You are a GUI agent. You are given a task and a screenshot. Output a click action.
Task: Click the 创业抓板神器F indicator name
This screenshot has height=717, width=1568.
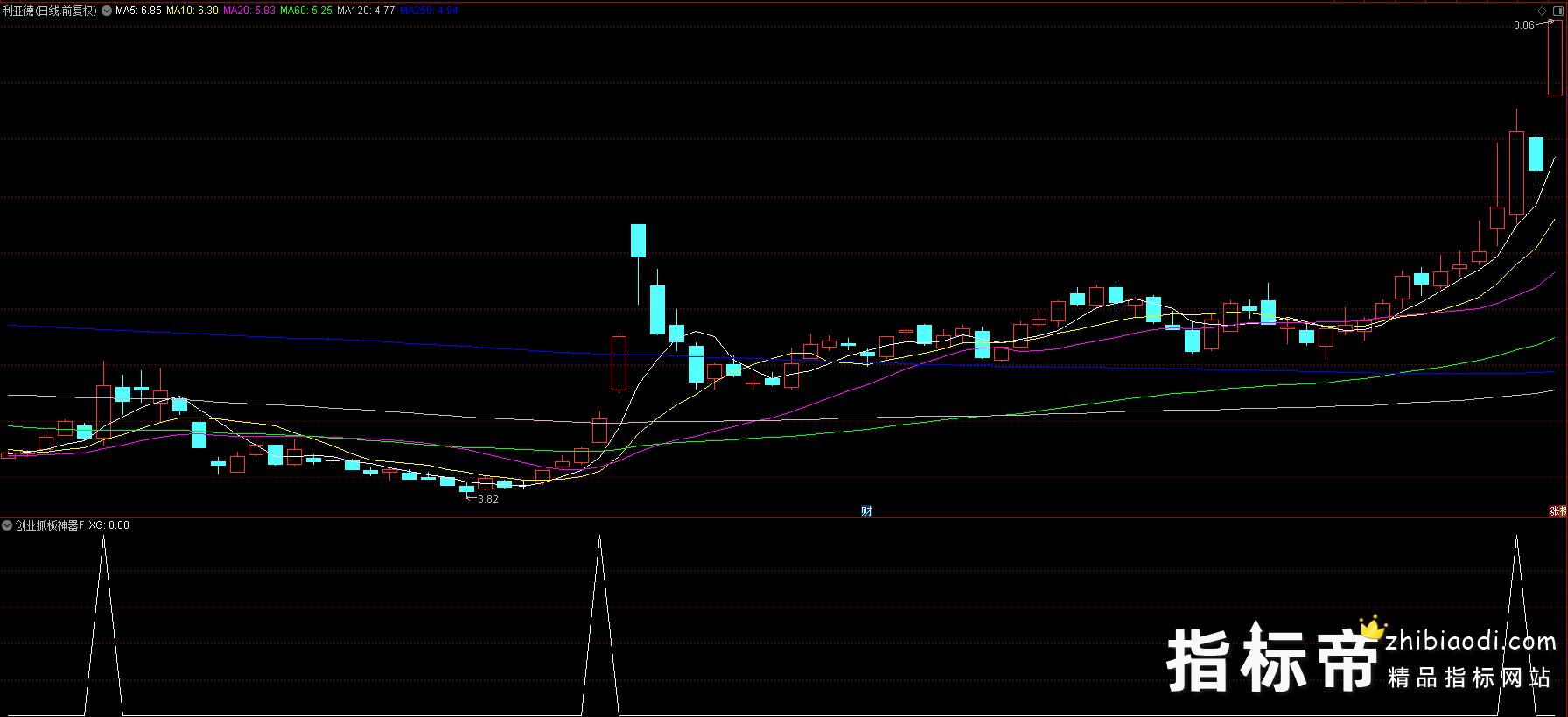pos(50,525)
